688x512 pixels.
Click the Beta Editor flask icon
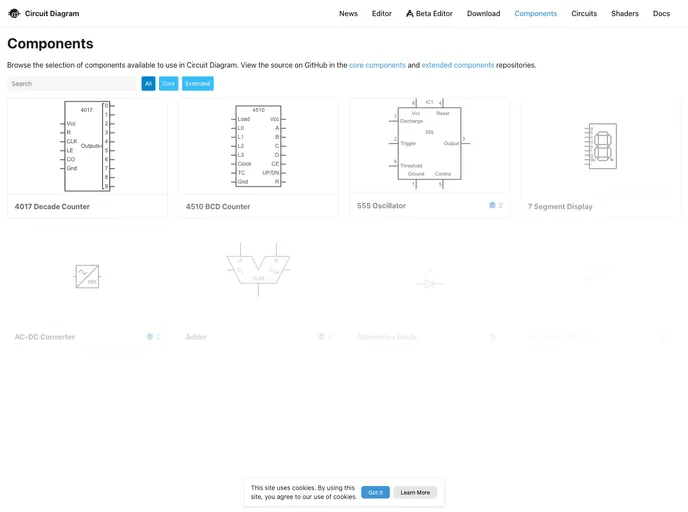point(409,14)
